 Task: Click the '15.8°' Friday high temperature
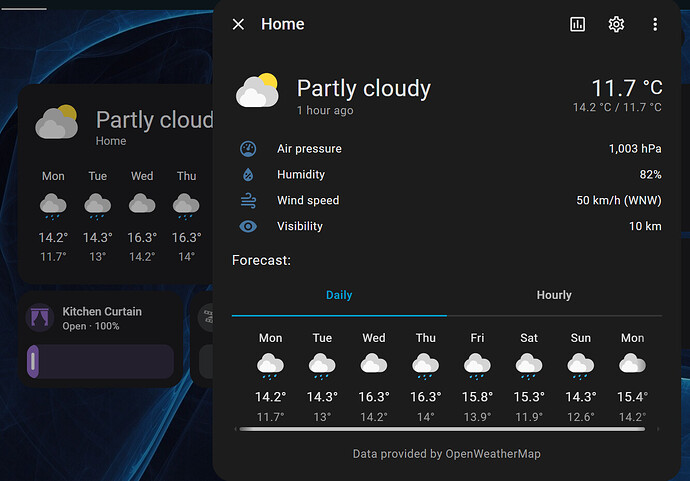click(477, 397)
